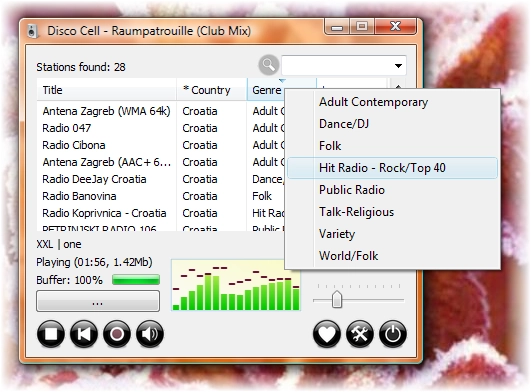
Task: Go to previous station button
Action: 84,334
